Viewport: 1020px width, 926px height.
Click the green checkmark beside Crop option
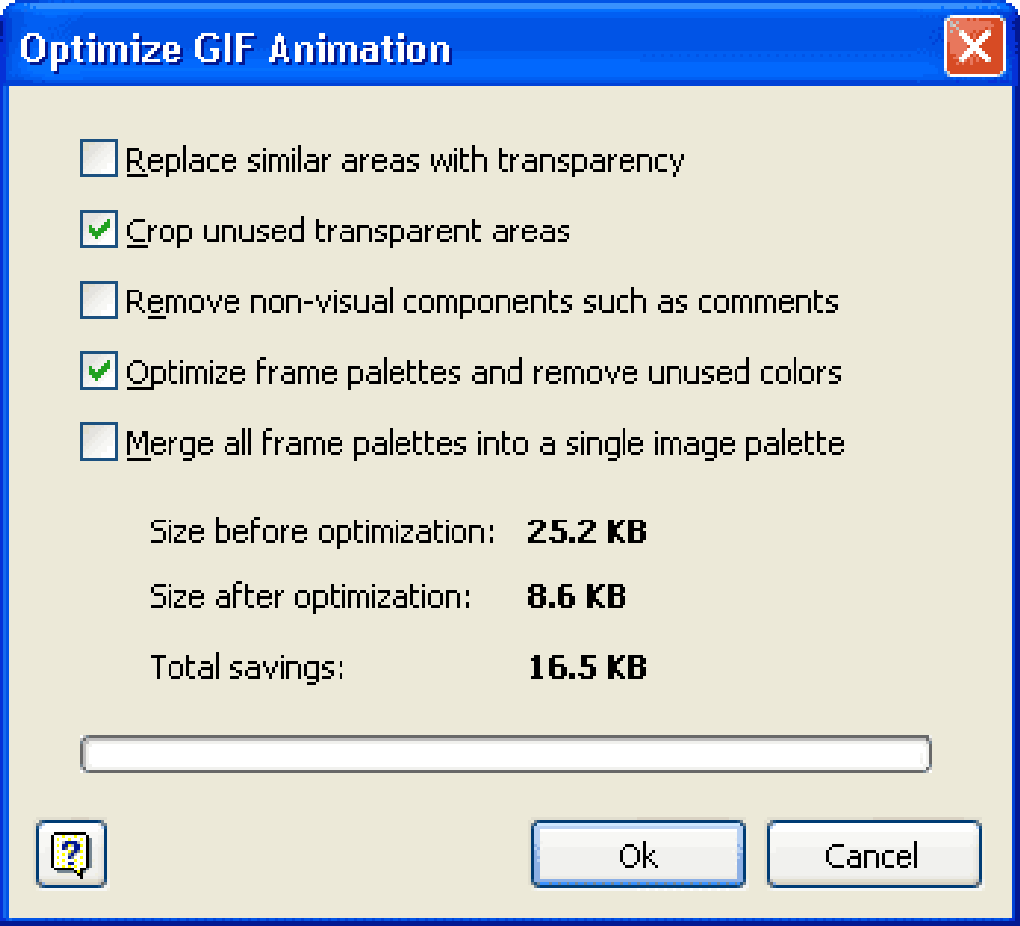(97, 229)
